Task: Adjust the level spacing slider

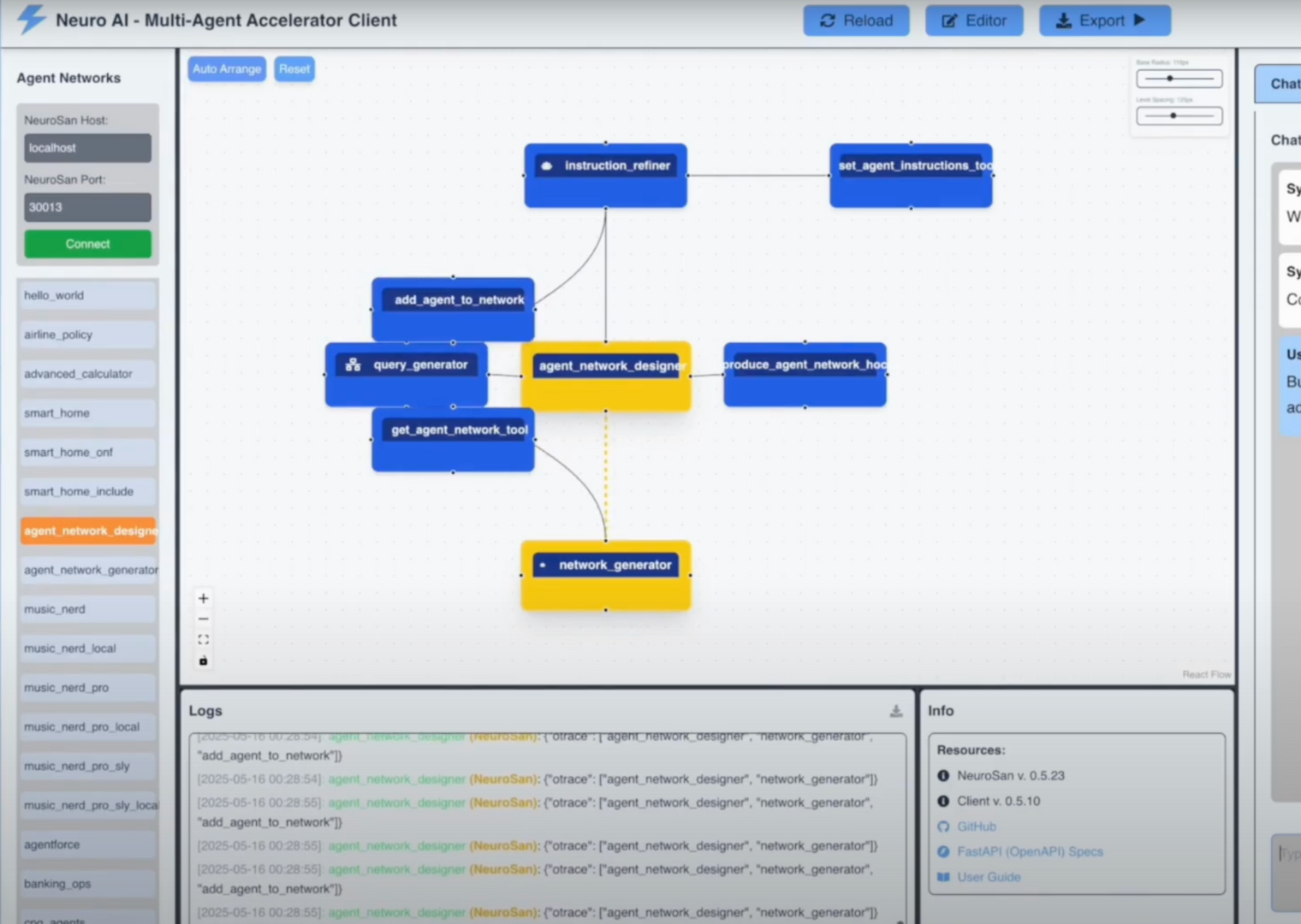Action: 1179,115
